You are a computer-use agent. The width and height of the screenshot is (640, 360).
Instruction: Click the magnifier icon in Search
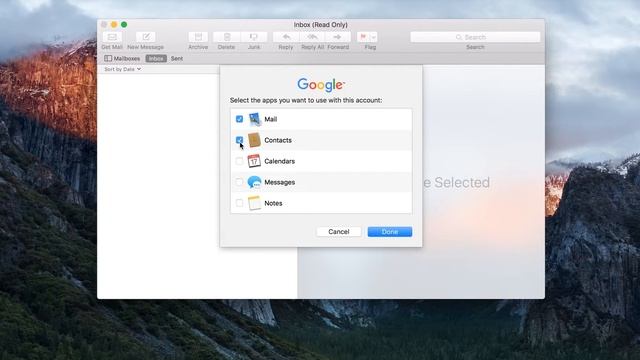pyautogui.click(x=459, y=37)
